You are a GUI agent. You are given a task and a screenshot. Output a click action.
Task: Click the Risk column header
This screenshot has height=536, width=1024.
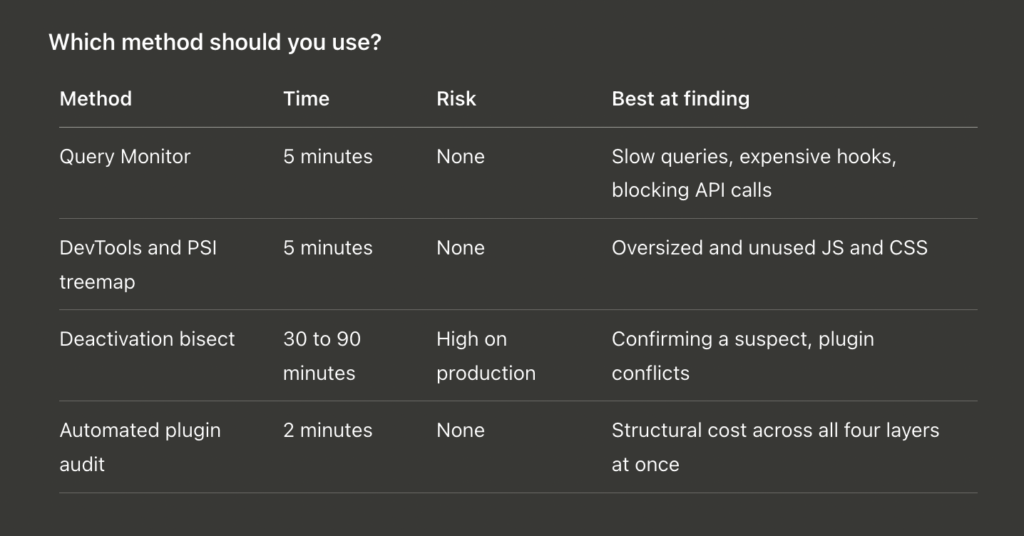[456, 99]
